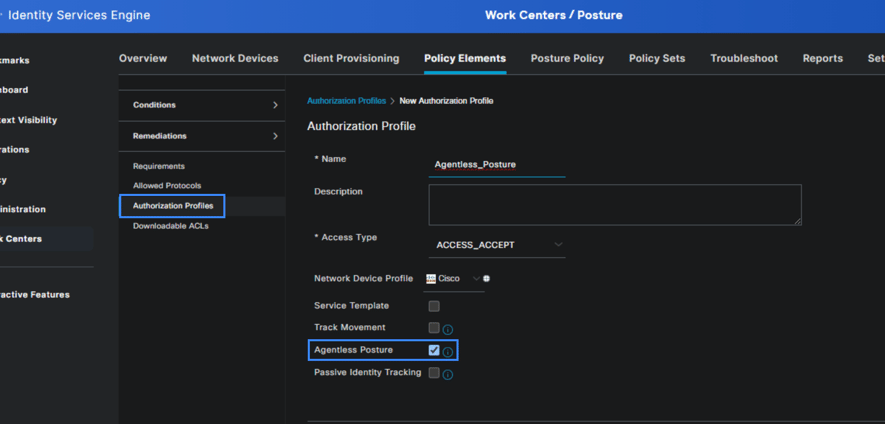Viewport: 885px width, 424px height.
Task: Click the Authorization Profile heading
Action: click(x=361, y=126)
